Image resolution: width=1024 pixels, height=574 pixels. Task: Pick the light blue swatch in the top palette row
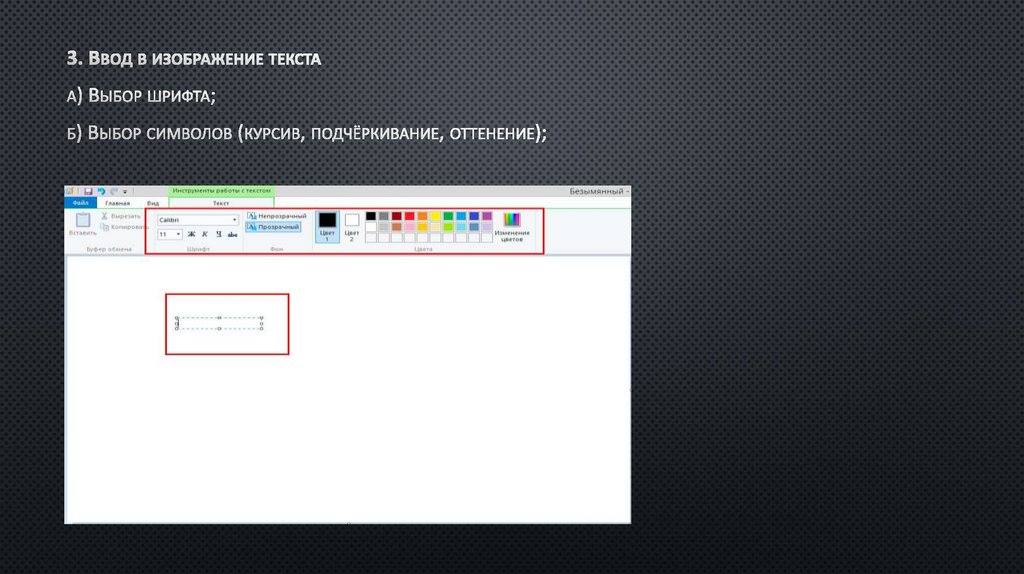coord(461,216)
